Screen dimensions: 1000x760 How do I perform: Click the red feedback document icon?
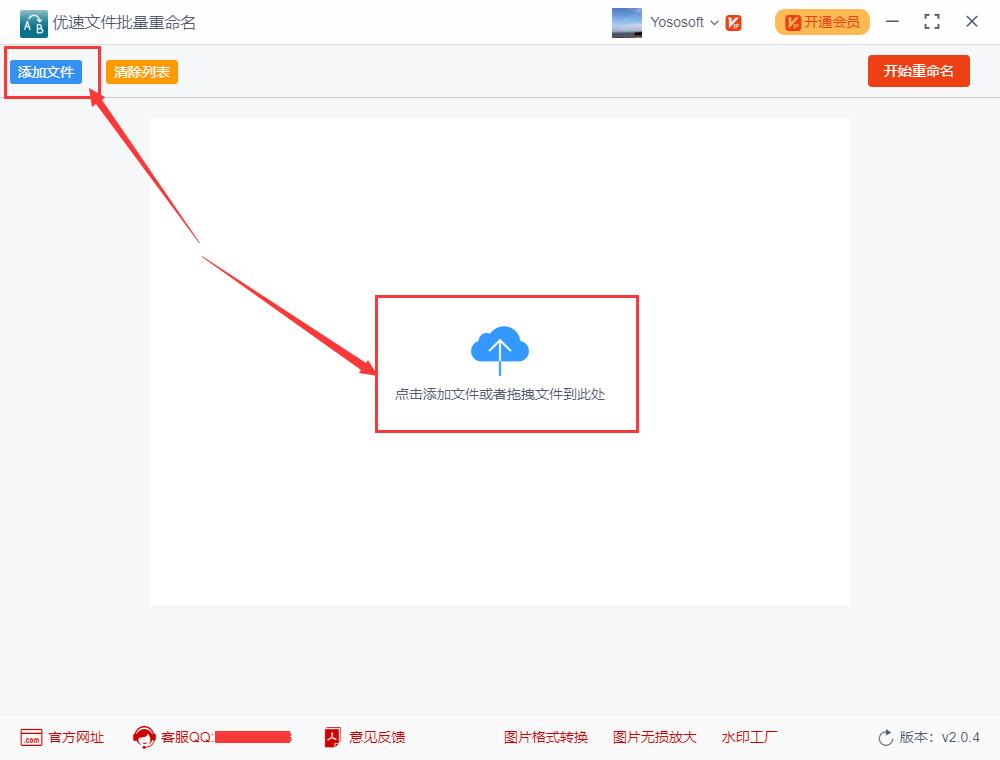pyautogui.click(x=332, y=737)
